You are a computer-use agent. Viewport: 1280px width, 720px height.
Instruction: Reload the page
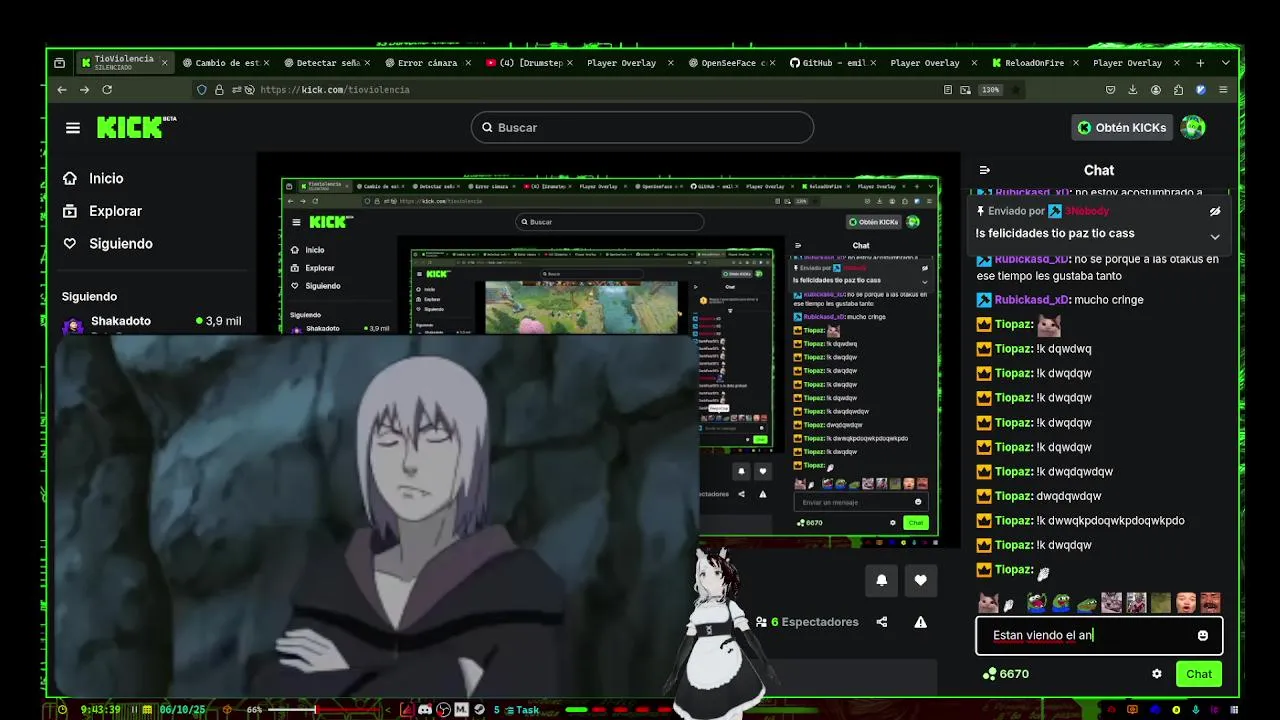coord(107,90)
